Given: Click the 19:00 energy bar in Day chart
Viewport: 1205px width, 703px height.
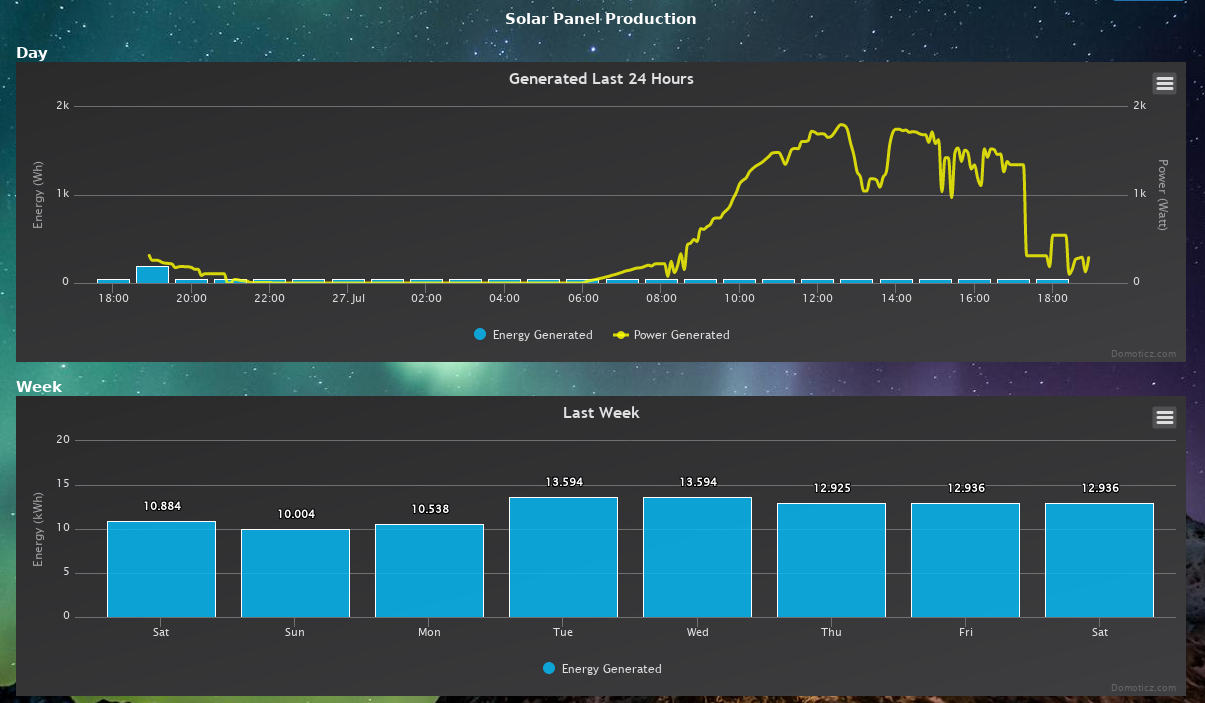Looking at the screenshot, I should [152, 274].
